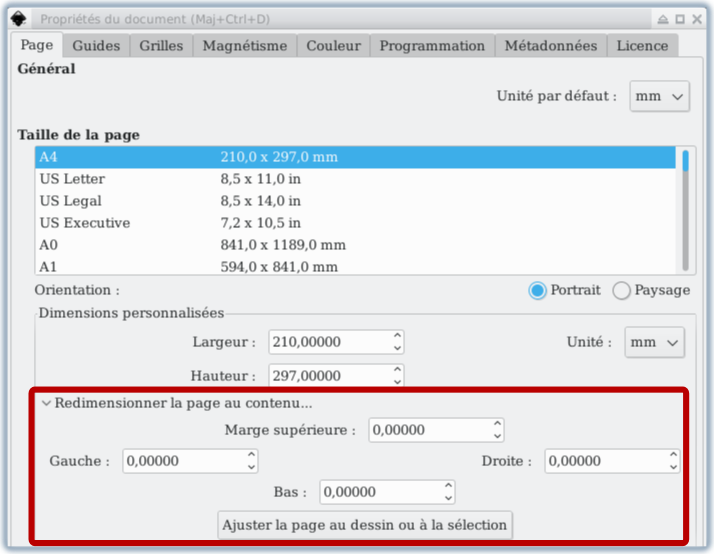
Task: Click the Bas margin input field
Action: 380,492
